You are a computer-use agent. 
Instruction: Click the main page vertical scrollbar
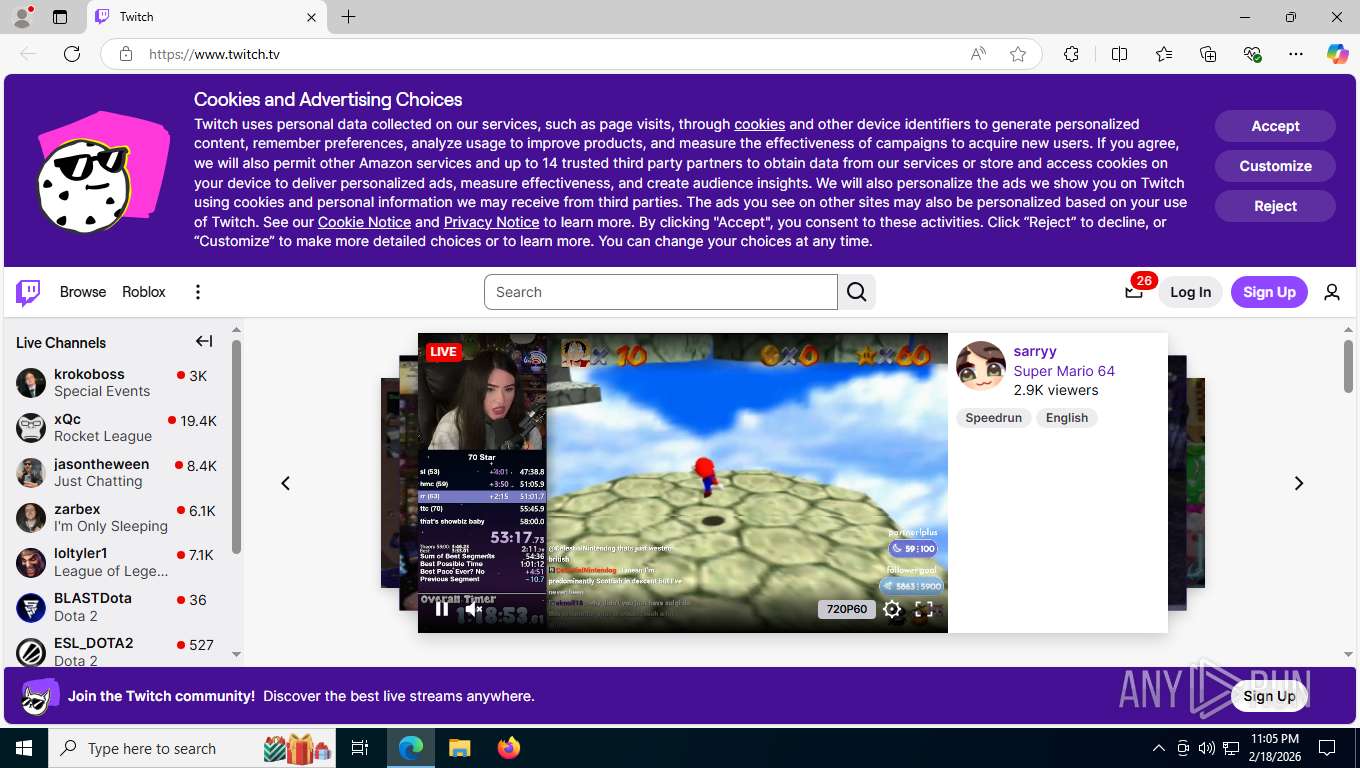click(1348, 366)
